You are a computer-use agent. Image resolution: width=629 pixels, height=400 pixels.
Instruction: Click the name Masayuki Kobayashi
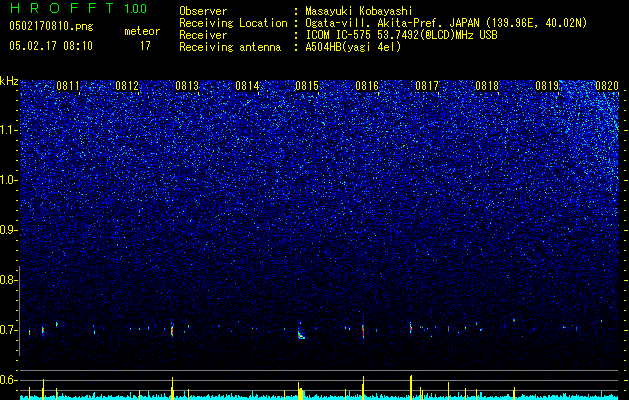point(359,11)
